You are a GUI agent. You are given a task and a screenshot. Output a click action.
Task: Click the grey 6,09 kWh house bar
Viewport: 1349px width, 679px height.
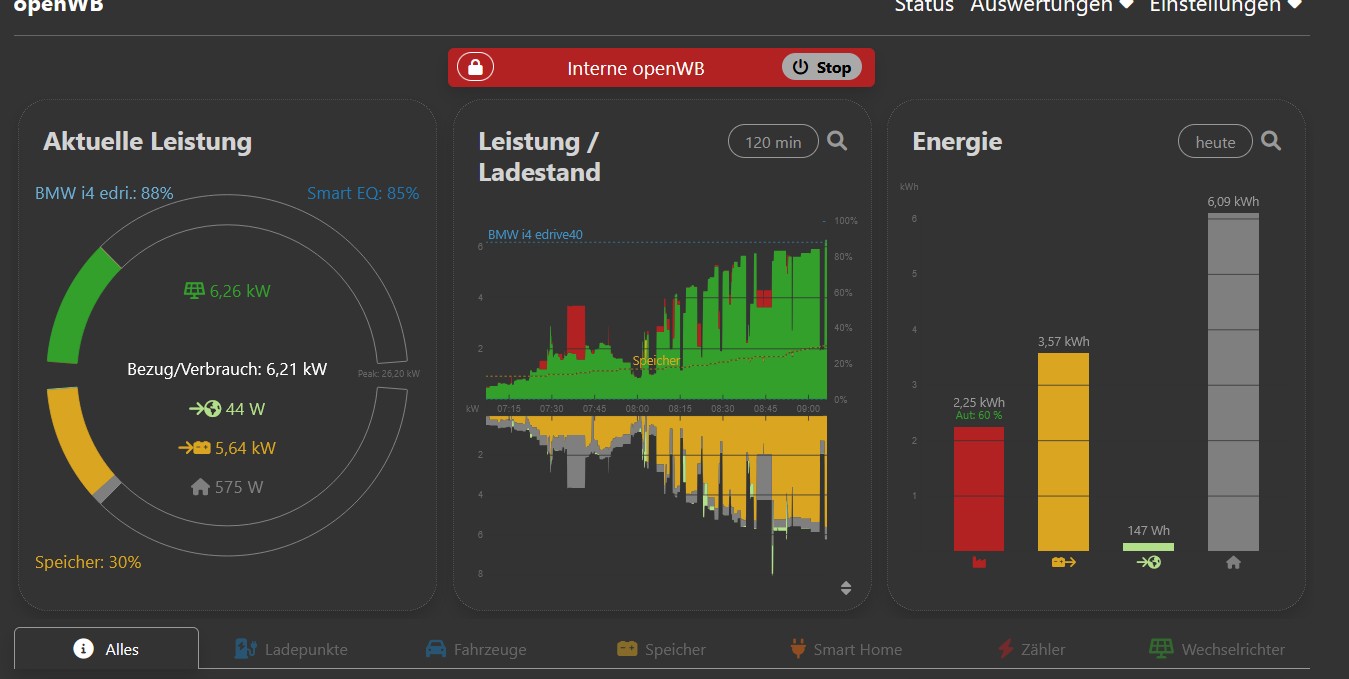(1233, 381)
